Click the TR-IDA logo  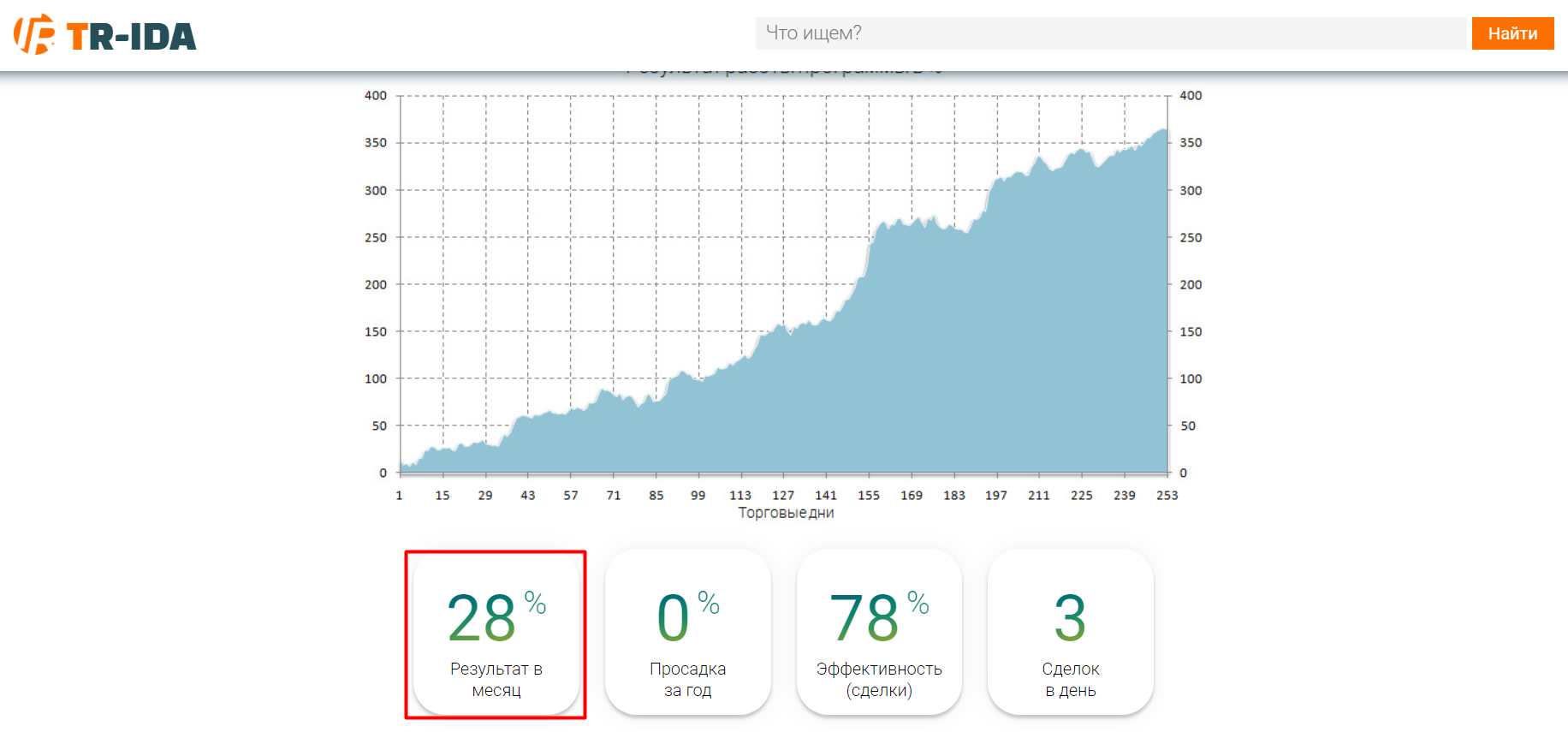[105, 35]
